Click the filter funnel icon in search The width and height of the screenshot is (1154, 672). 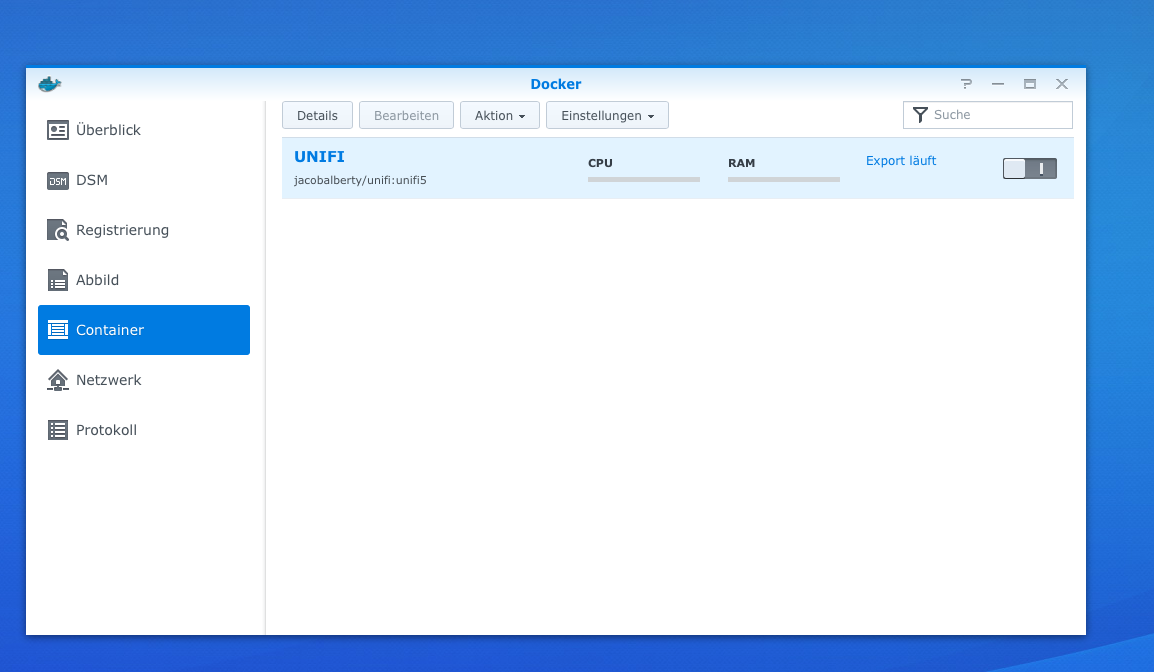pos(920,115)
